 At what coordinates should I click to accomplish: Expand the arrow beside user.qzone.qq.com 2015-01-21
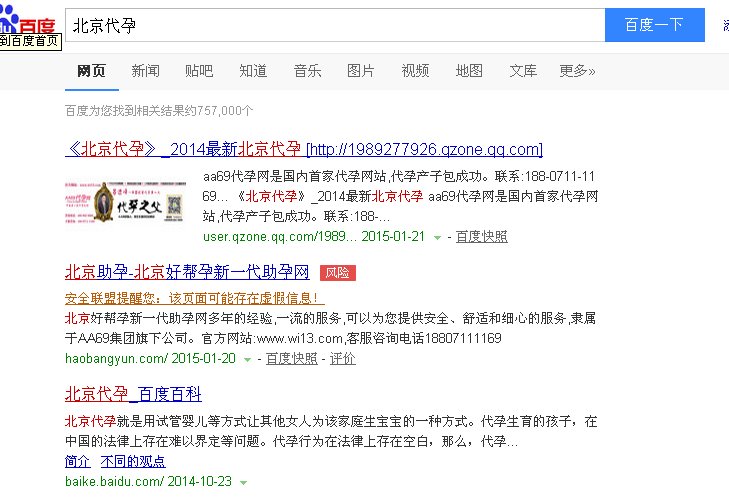point(437,238)
